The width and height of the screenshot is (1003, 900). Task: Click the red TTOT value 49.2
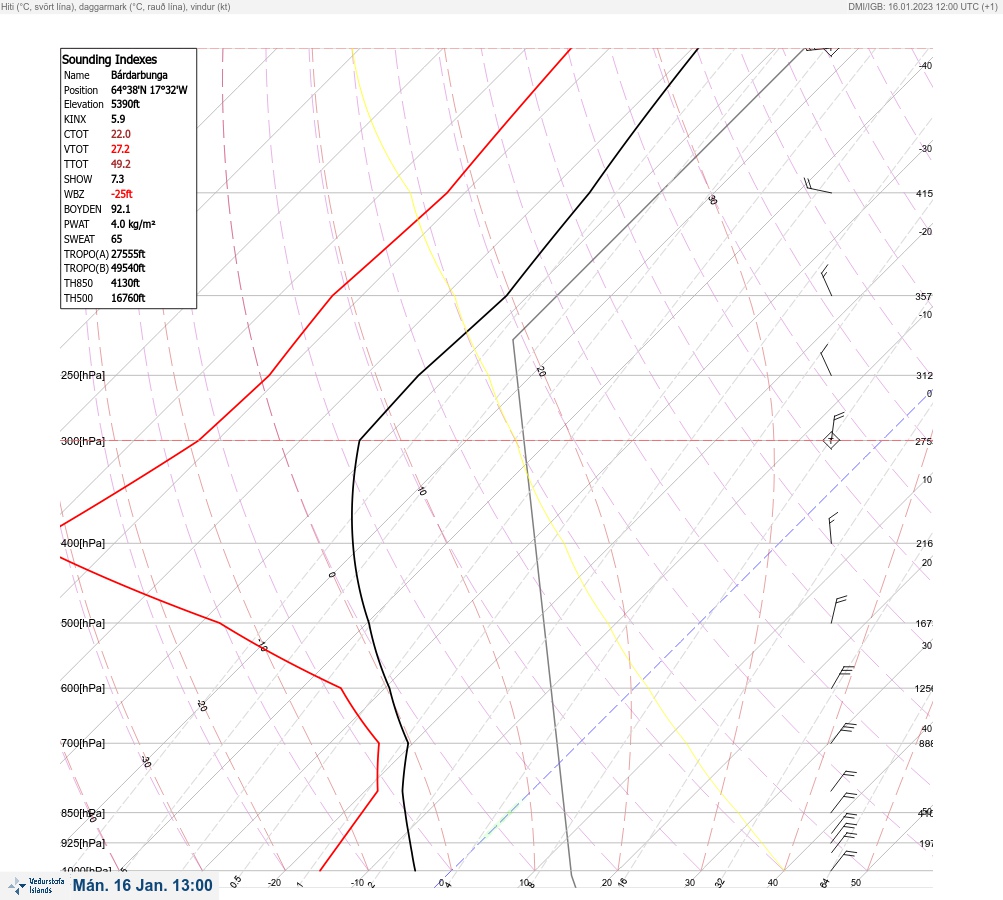(x=120, y=164)
